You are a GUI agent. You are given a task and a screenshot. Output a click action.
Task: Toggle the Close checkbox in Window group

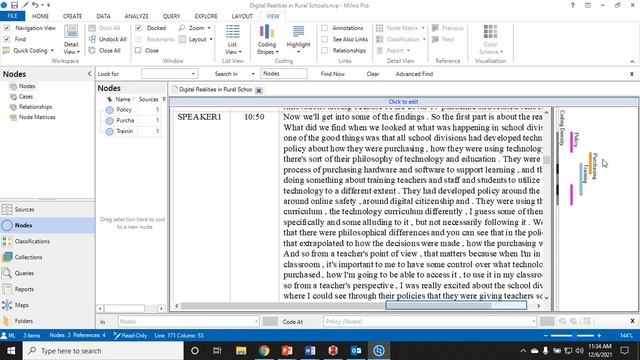coord(138,50)
